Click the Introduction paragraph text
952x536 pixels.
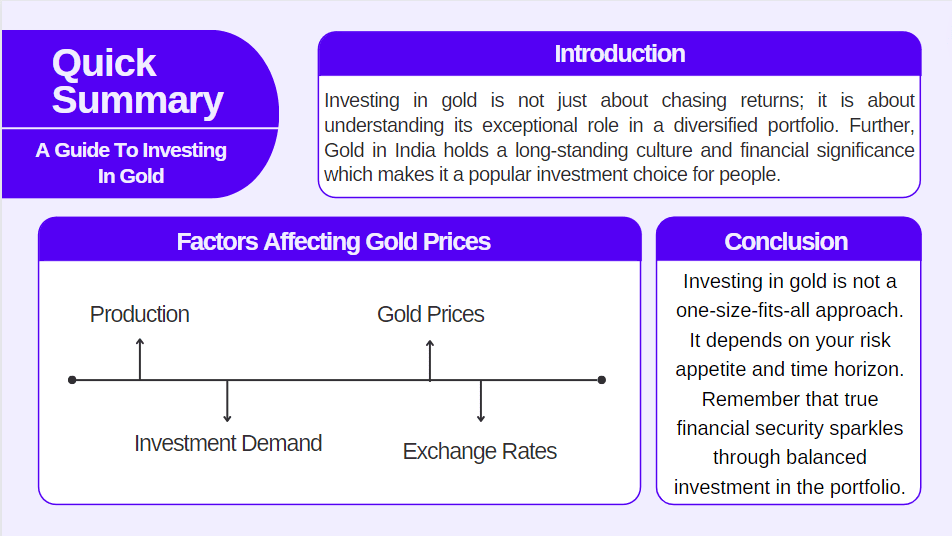(x=619, y=138)
